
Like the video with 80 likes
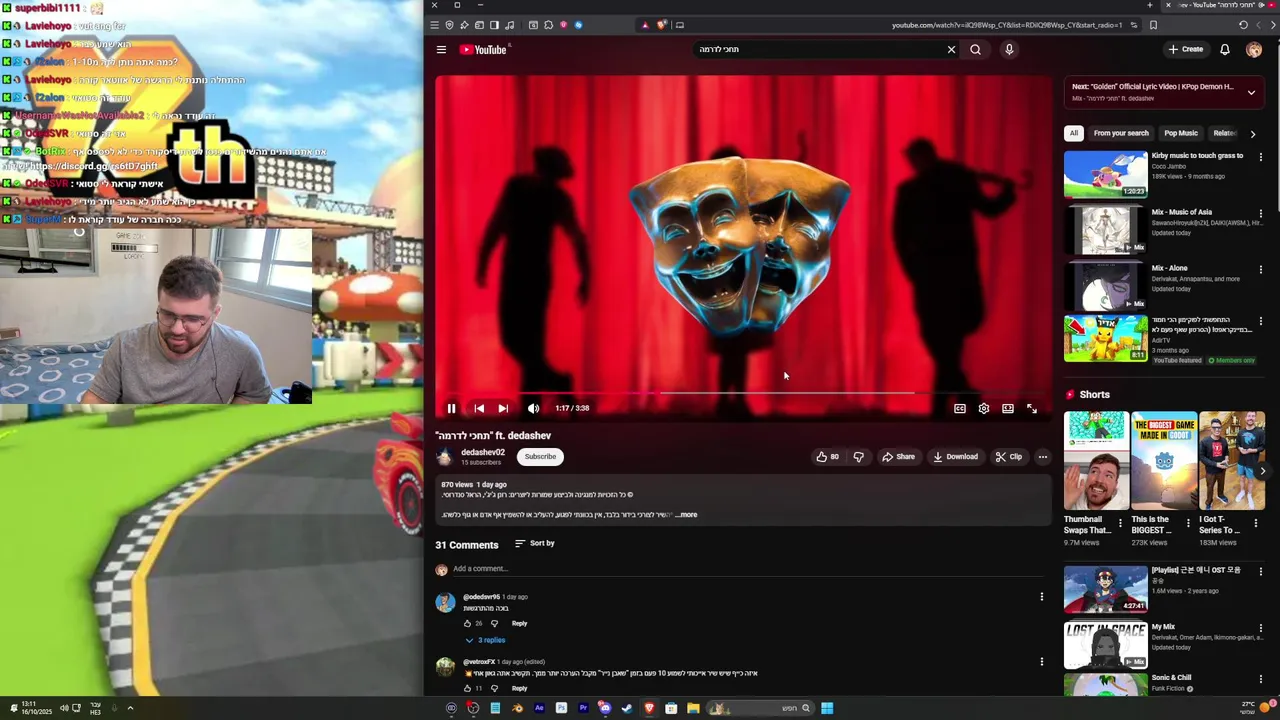pos(828,457)
